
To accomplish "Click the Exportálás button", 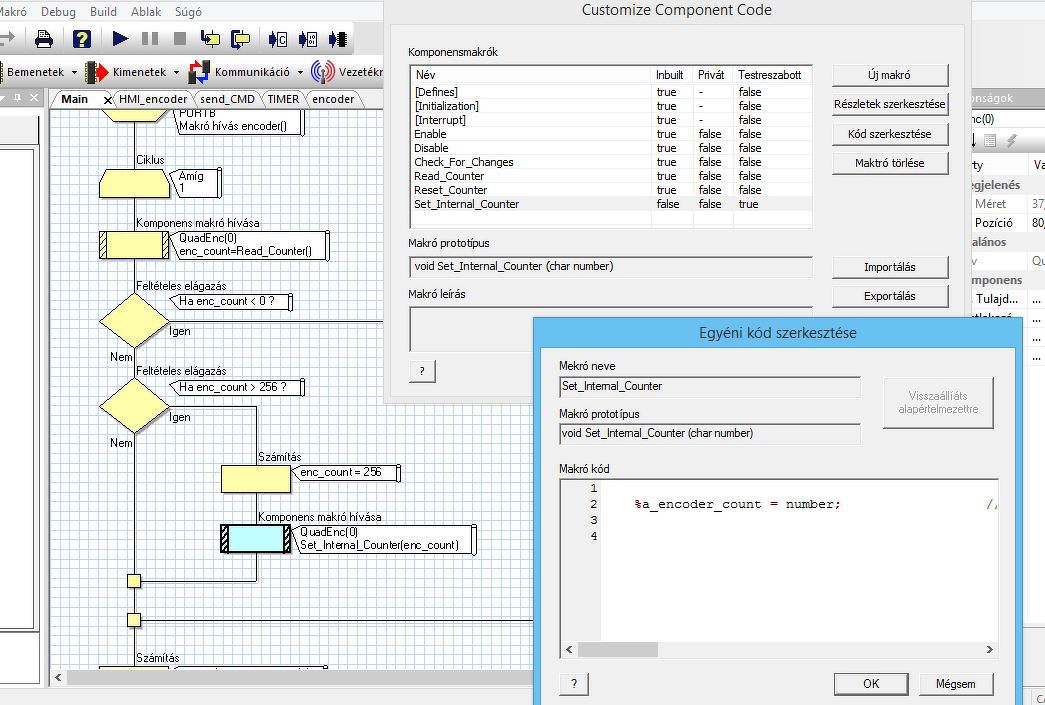I will coord(889,297).
